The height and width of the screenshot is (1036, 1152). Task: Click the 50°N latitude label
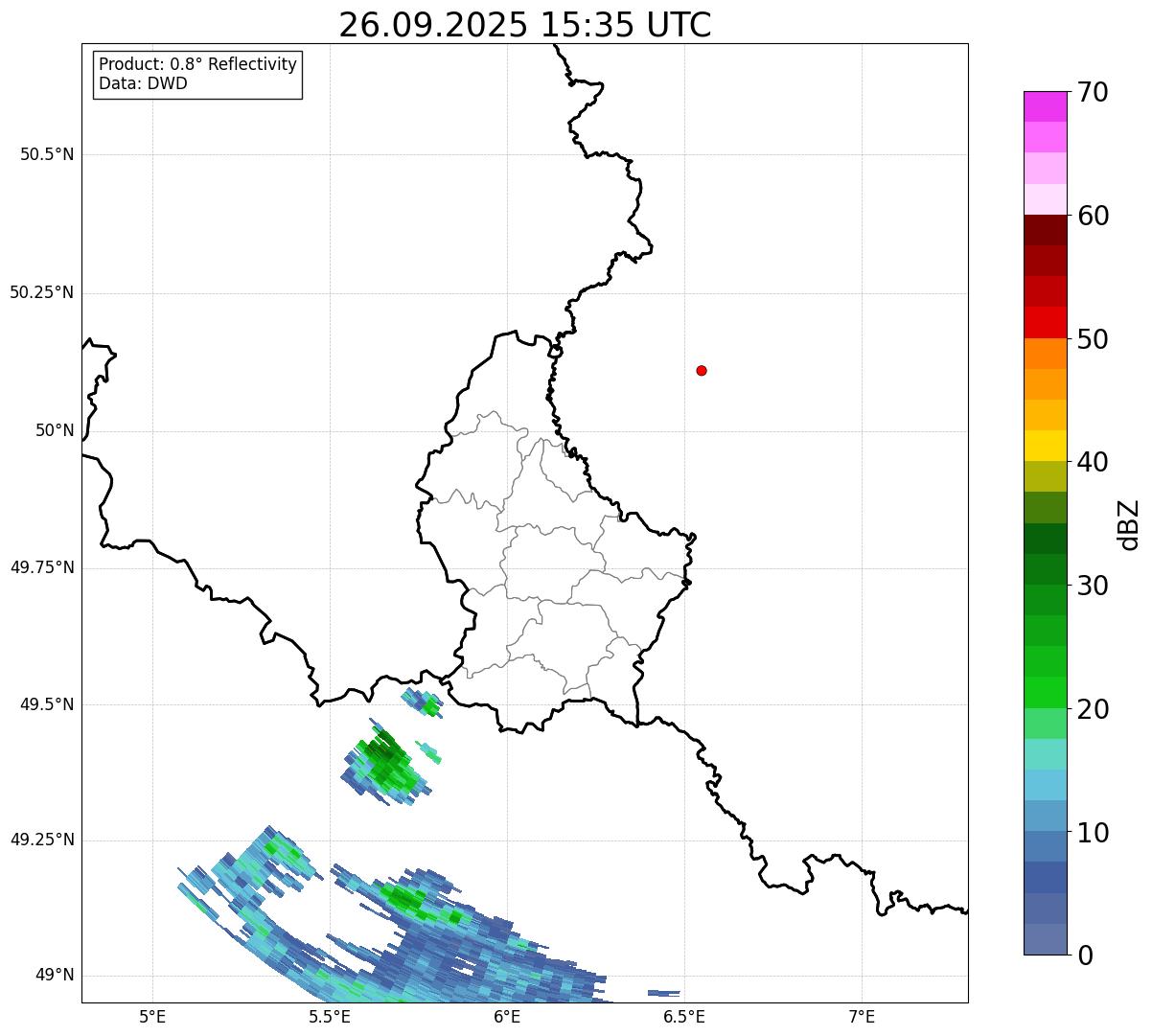click(x=55, y=430)
